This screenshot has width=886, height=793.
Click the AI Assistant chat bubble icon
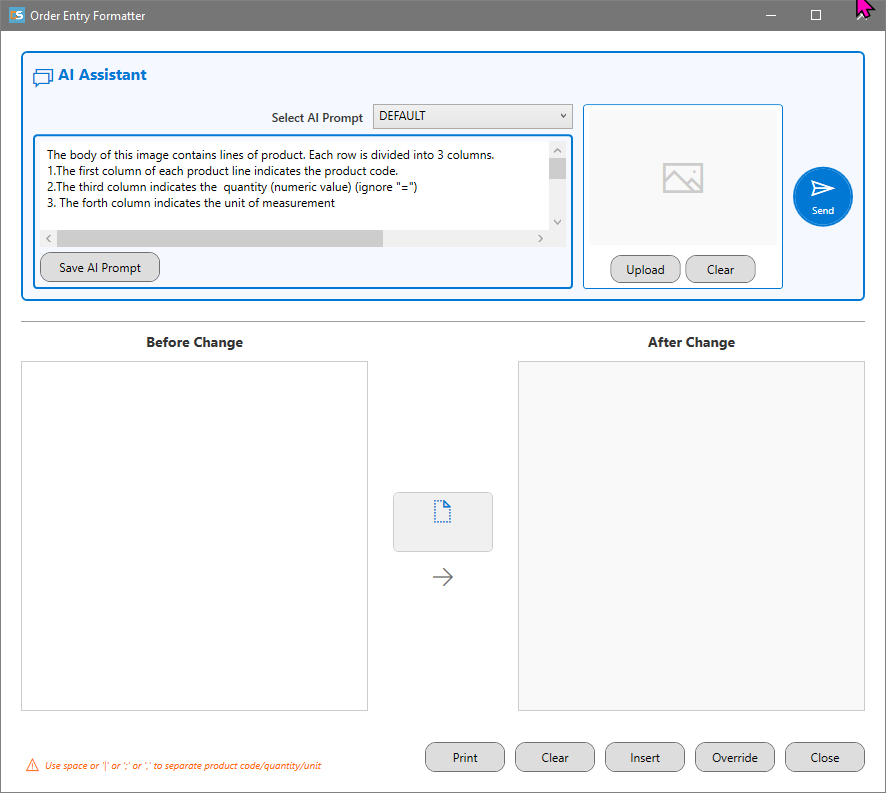43,77
